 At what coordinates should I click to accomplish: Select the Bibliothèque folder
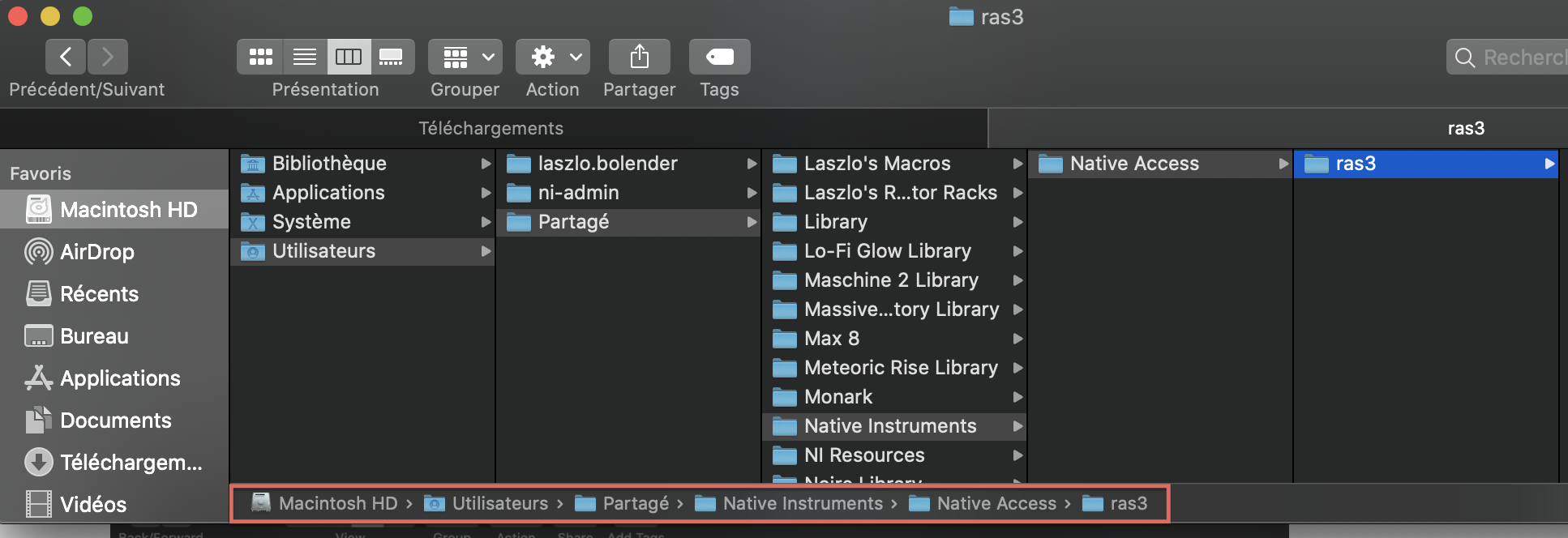(362, 164)
